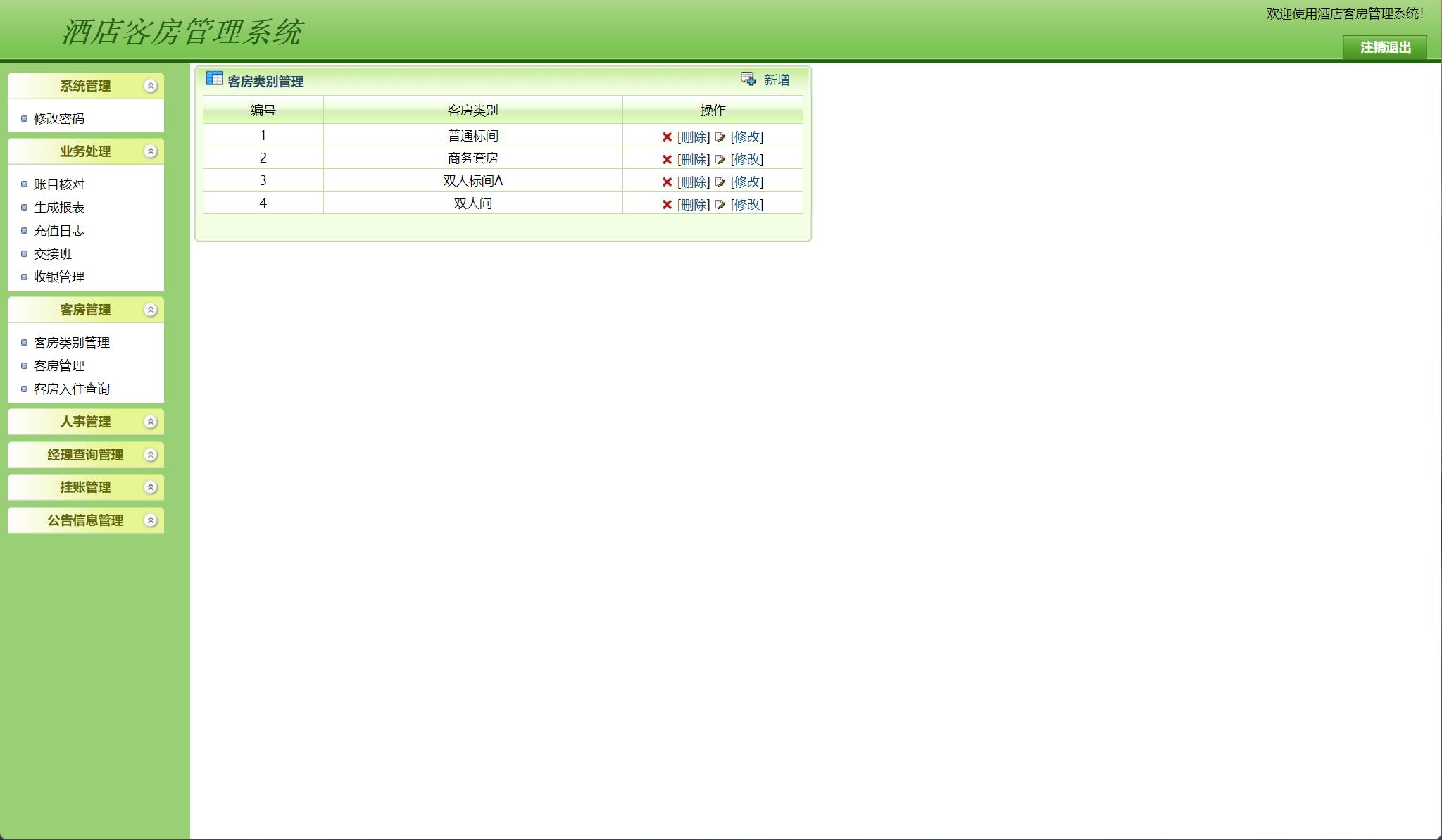Expand the 公告信息管理 section chevron
The height and width of the screenshot is (840, 1442).
(x=150, y=520)
